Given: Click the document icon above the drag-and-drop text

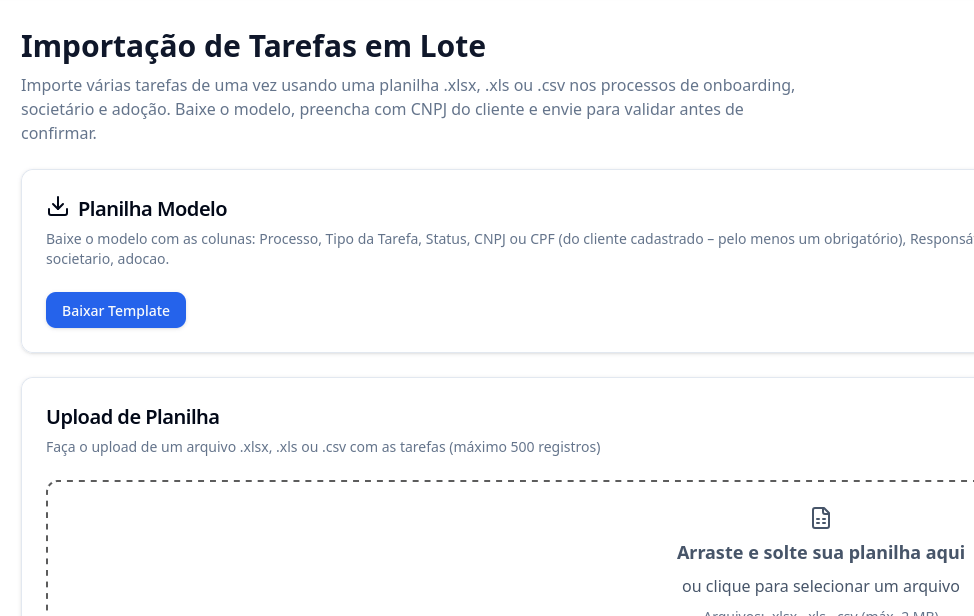Looking at the screenshot, I should click(820, 518).
